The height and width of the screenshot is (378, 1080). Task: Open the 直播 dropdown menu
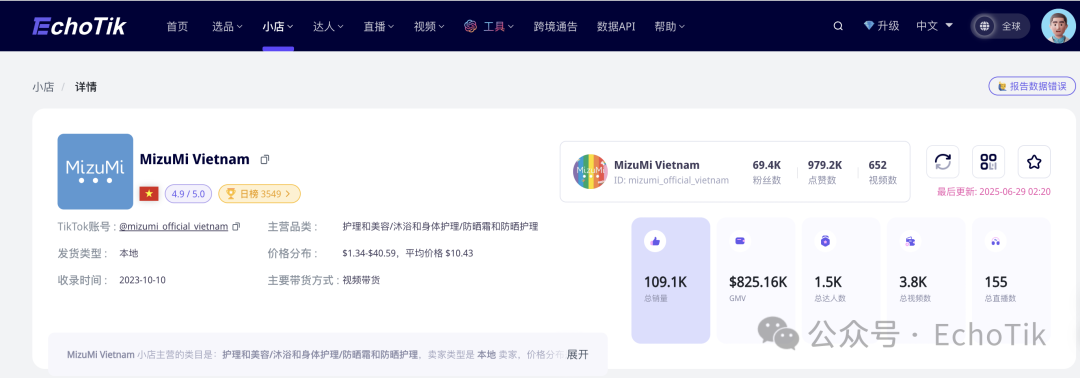pos(379,27)
